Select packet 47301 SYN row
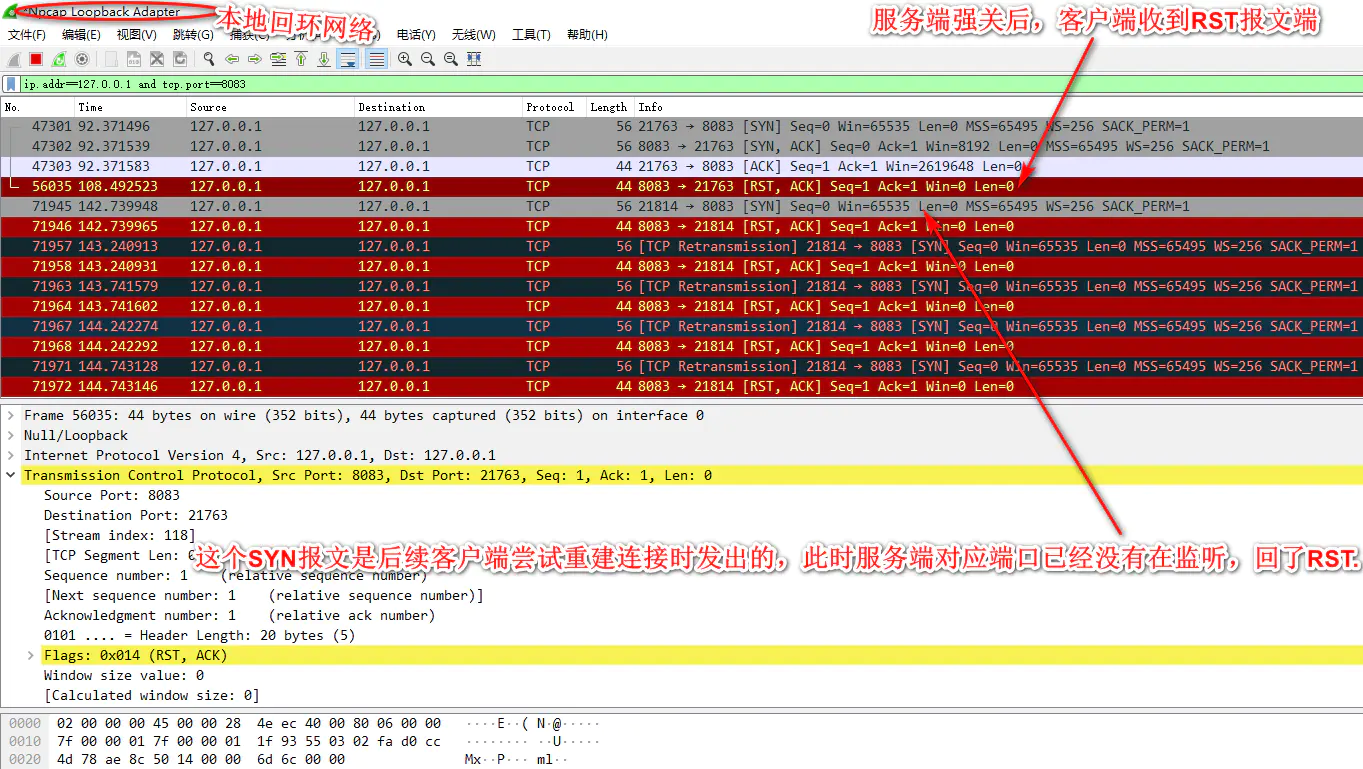 tap(681, 126)
